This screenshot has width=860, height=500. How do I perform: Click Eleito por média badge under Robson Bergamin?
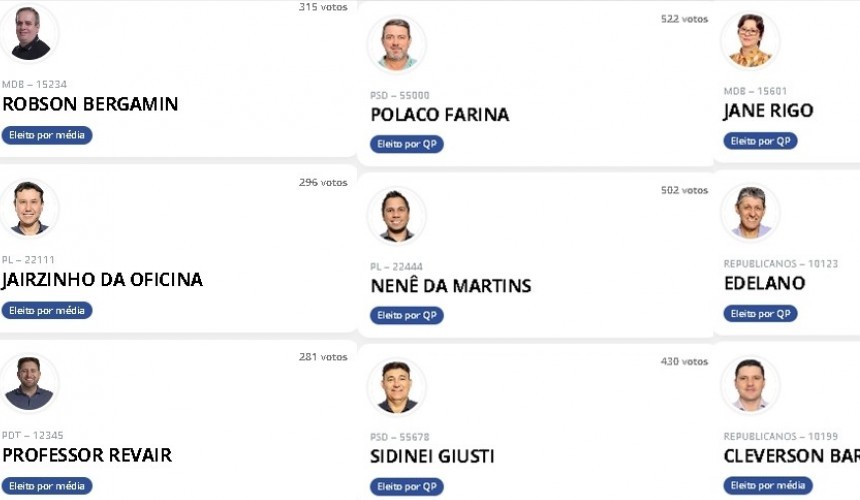[47, 135]
